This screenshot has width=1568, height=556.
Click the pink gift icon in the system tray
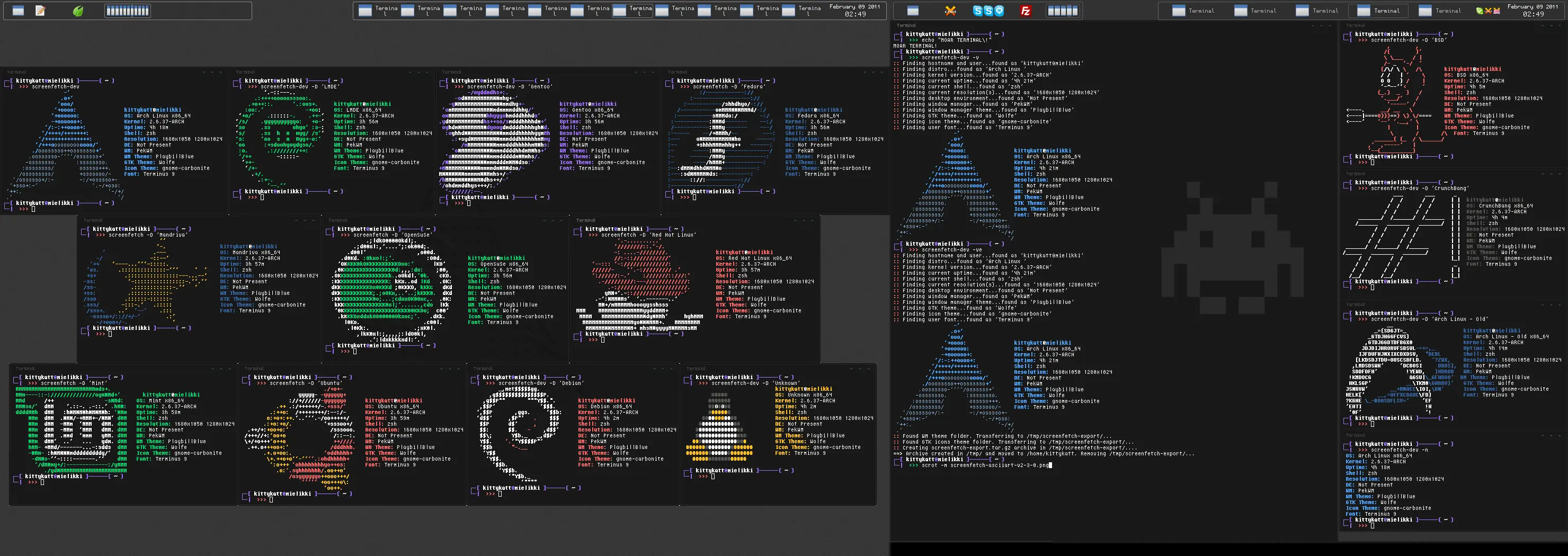1497,11
